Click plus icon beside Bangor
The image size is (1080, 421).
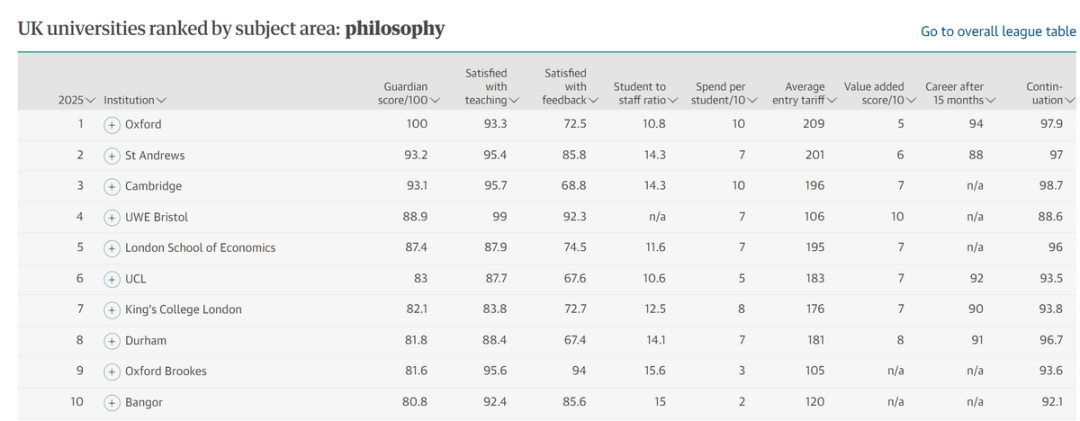pyautogui.click(x=112, y=402)
